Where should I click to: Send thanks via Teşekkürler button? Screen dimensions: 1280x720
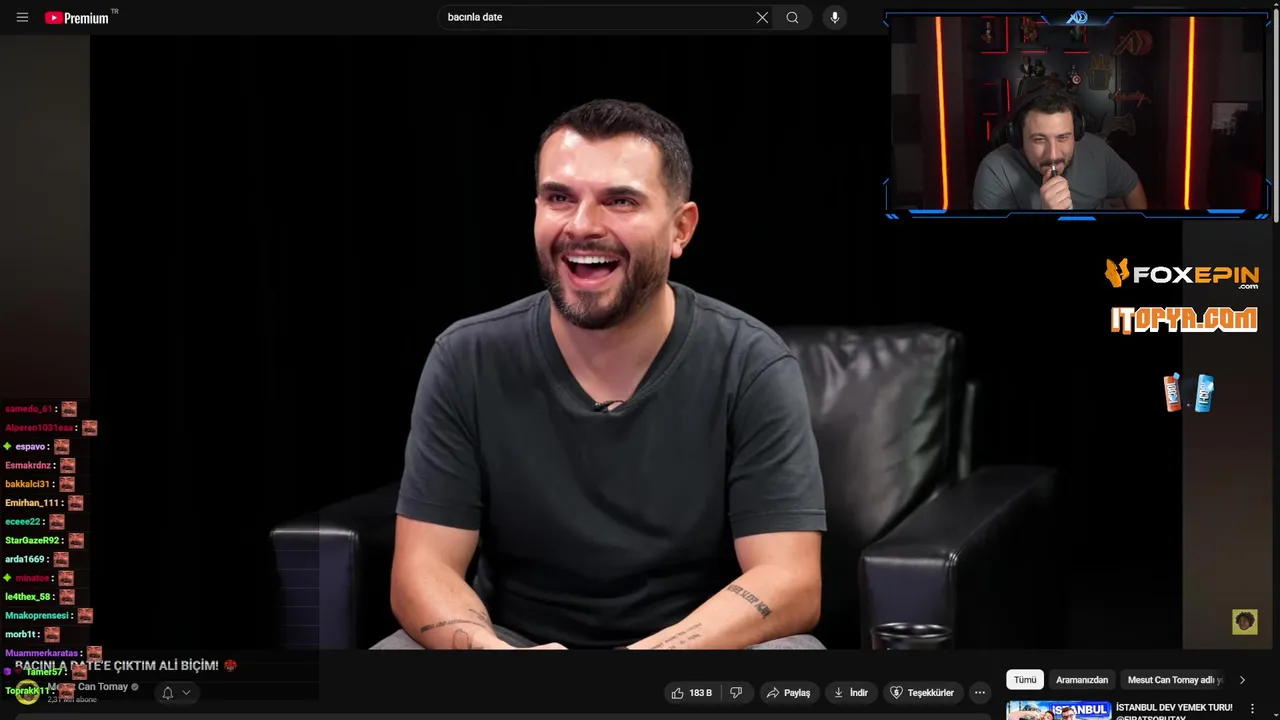tap(922, 692)
